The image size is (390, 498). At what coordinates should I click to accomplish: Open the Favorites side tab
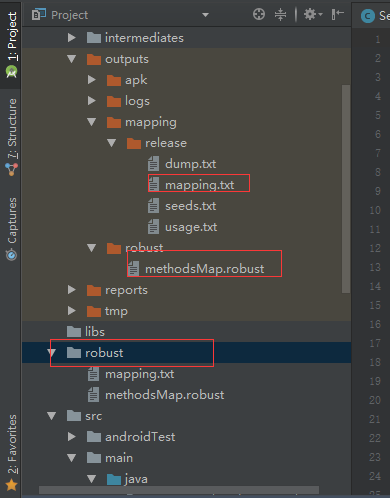pyautogui.click(x=12, y=453)
